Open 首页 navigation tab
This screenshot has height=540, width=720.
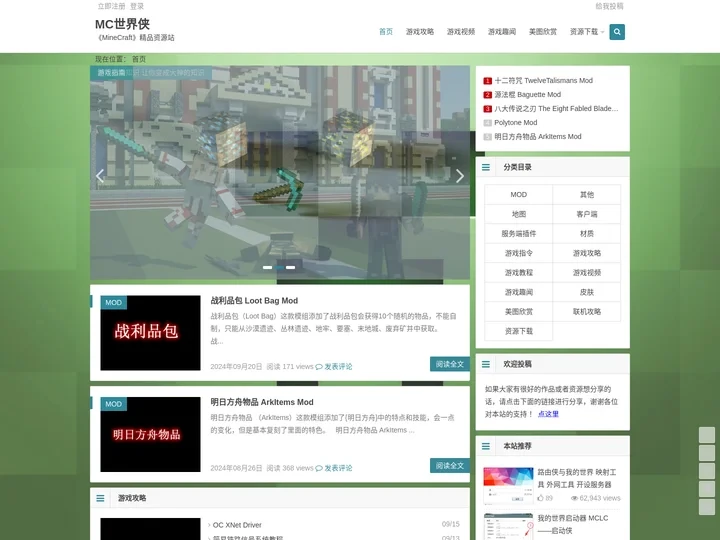[x=386, y=32]
